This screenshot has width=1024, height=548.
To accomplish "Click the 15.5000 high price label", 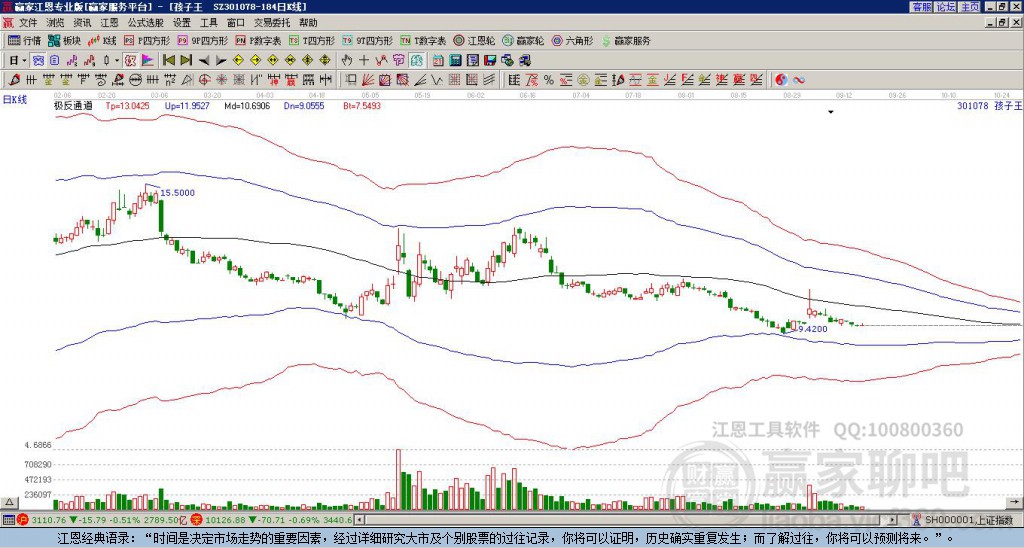I will pyautogui.click(x=178, y=193).
